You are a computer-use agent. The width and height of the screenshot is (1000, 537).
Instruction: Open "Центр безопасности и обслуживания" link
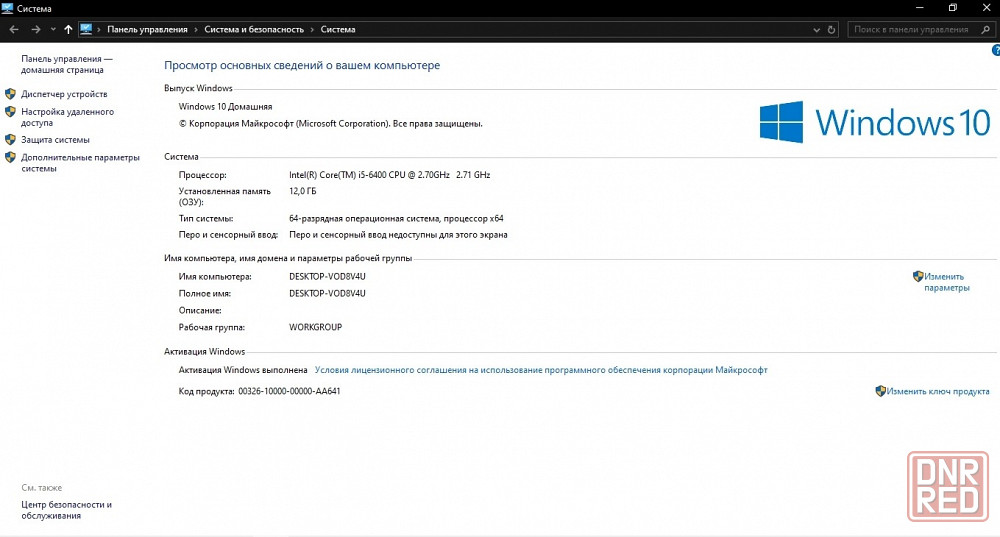(66, 510)
